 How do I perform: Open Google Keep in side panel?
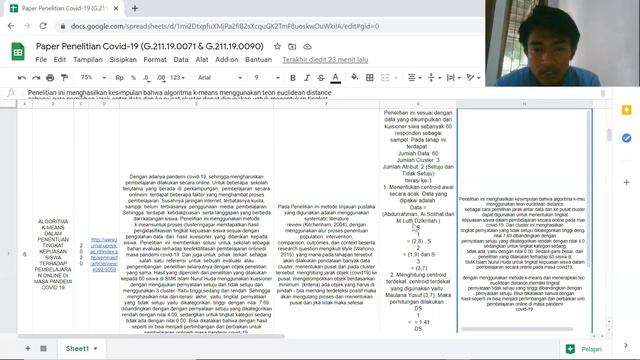coord(627,110)
